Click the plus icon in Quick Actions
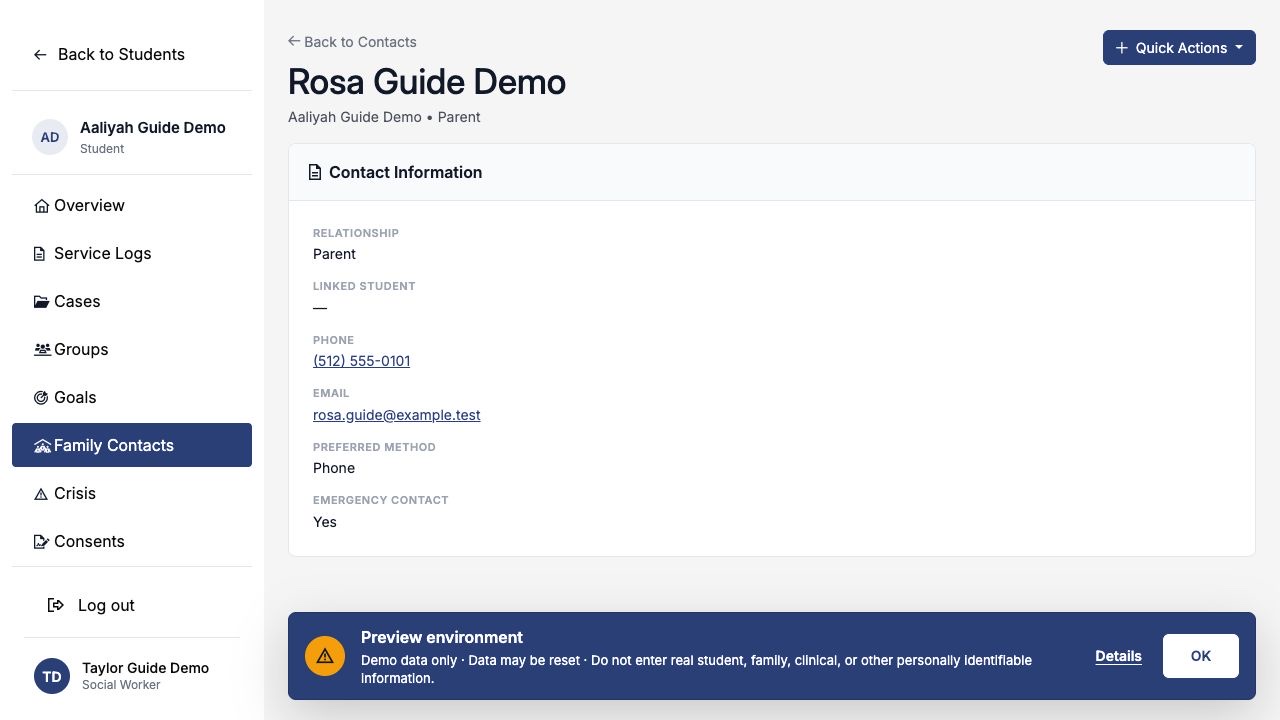Screen dimensions: 1280x720 pos(1122,48)
